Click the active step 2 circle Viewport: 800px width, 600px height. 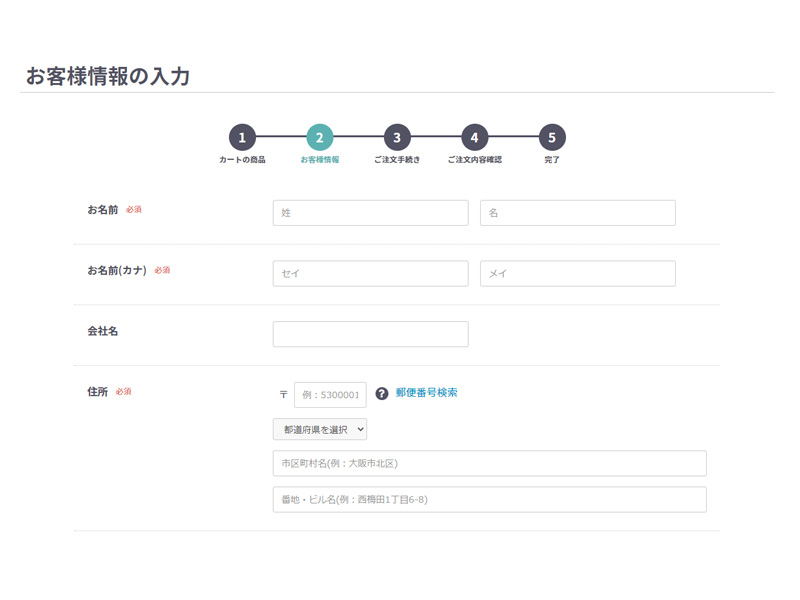319,138
